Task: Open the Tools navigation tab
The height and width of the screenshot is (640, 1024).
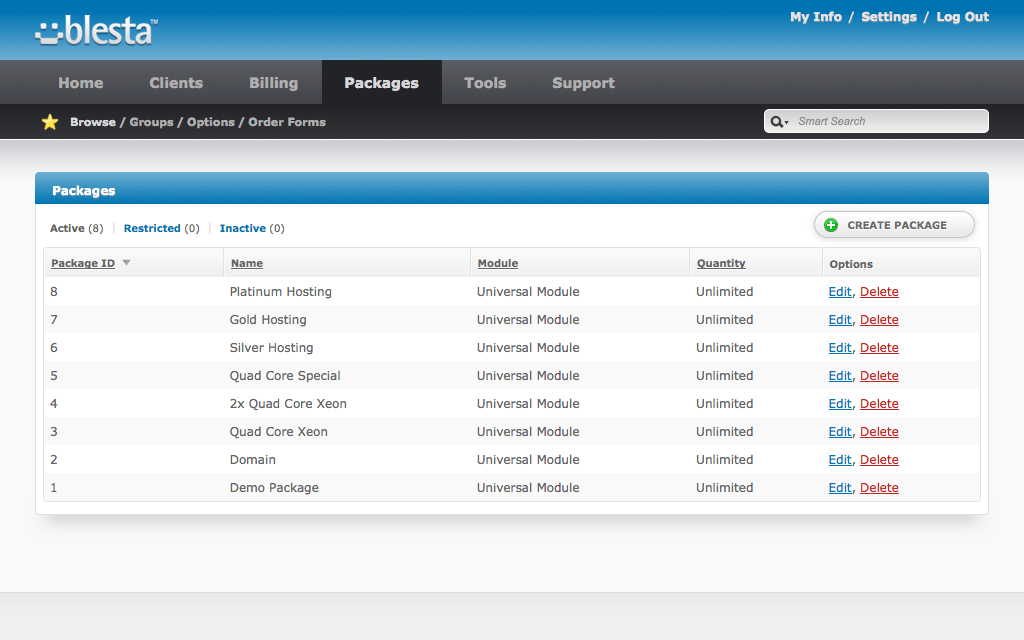Action: click(485, 83)
